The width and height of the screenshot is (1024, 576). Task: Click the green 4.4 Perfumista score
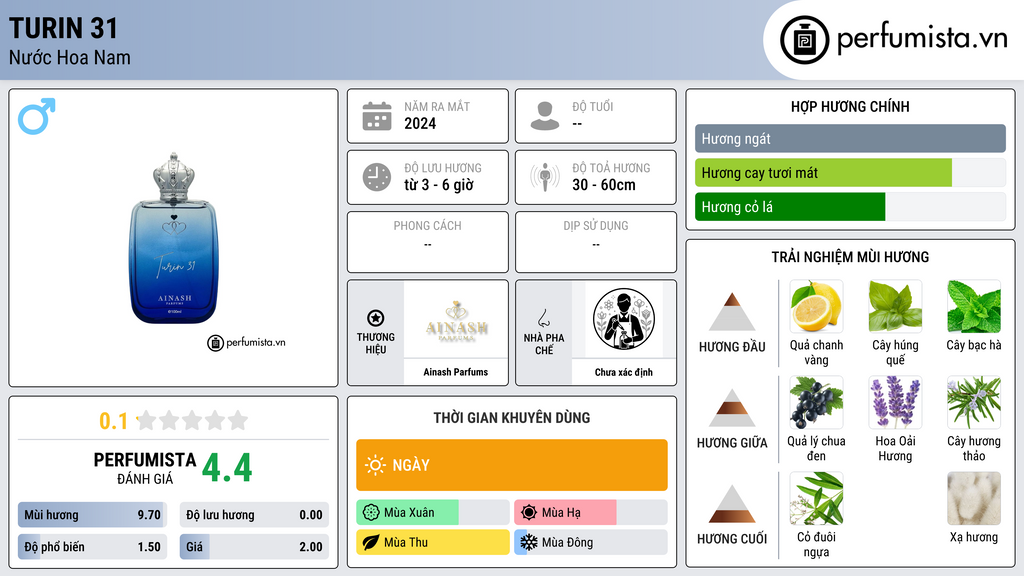pyautogui.click(x=227, y=468)
